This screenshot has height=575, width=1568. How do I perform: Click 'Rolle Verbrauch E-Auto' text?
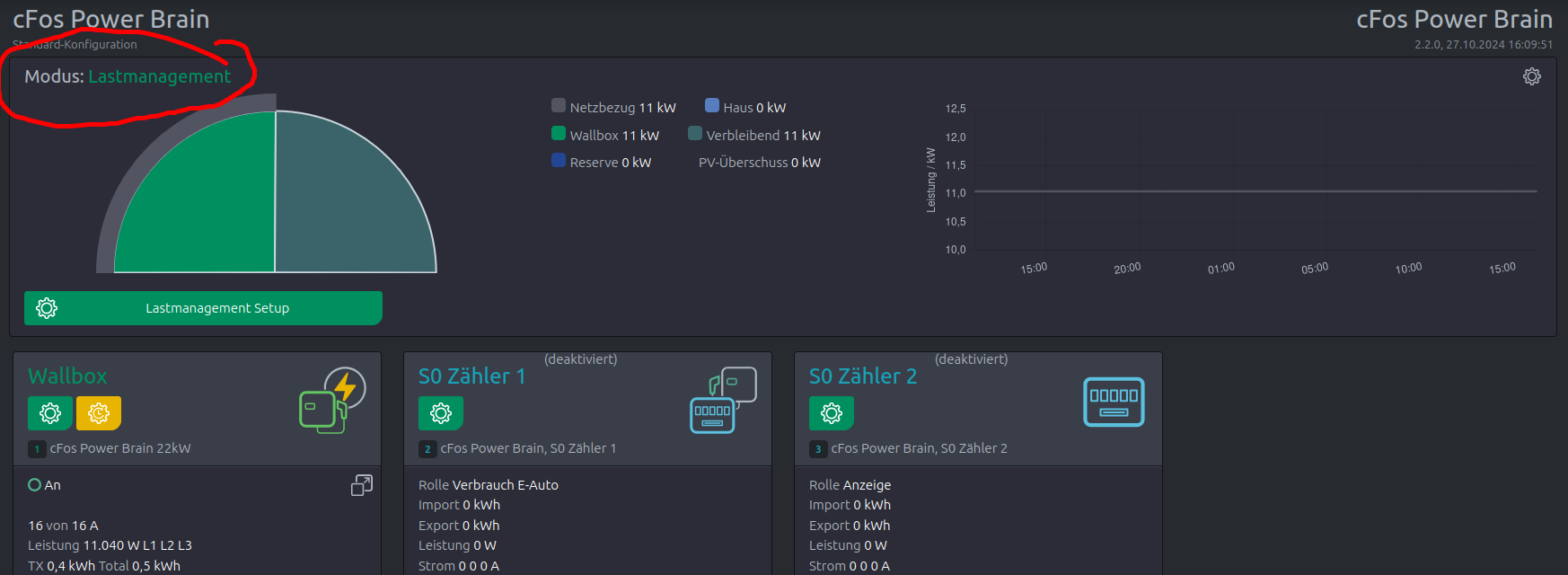tap(489, 485)
